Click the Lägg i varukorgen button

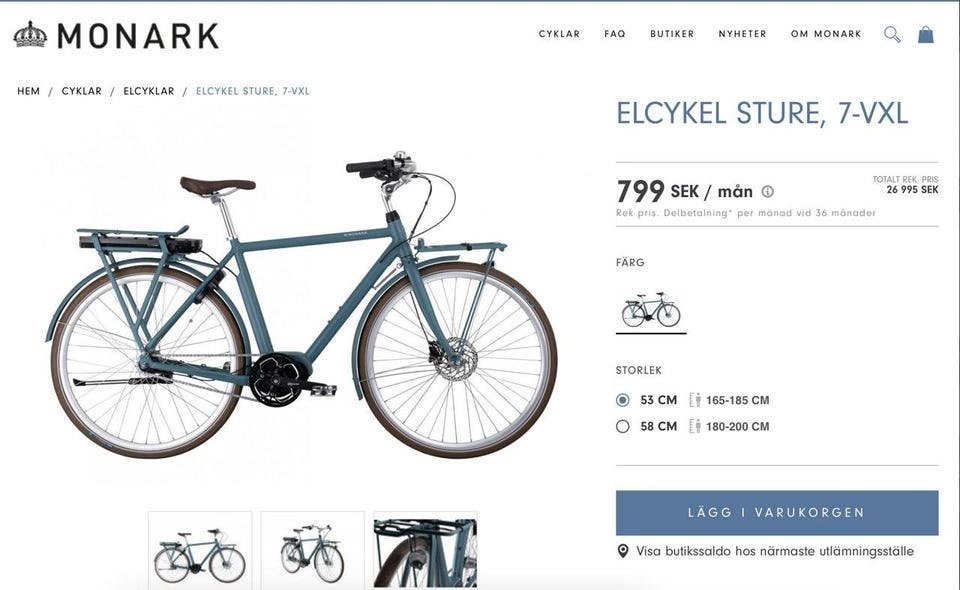pyautogui.click(x=777, y=513)
